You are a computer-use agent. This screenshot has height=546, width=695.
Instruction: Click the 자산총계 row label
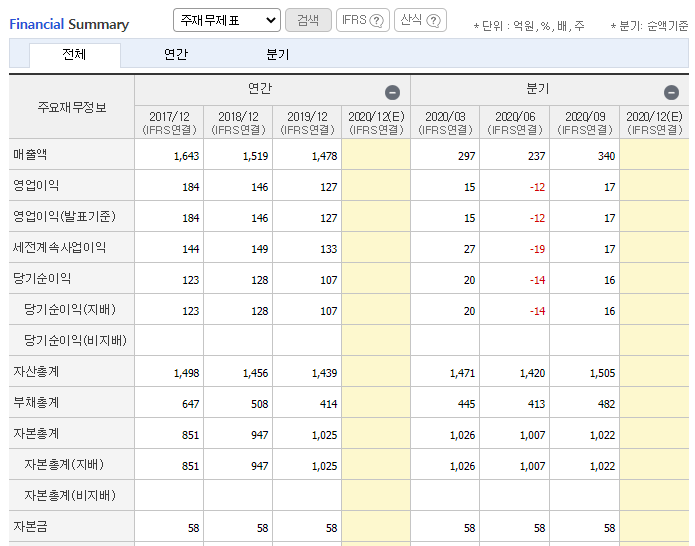36,371
